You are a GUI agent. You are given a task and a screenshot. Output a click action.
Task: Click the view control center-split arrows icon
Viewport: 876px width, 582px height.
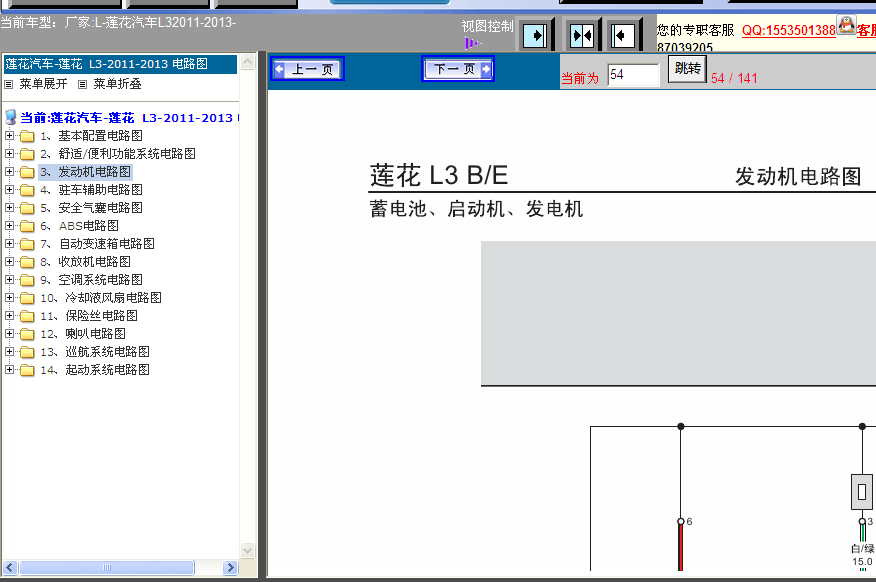pos(582,36)
